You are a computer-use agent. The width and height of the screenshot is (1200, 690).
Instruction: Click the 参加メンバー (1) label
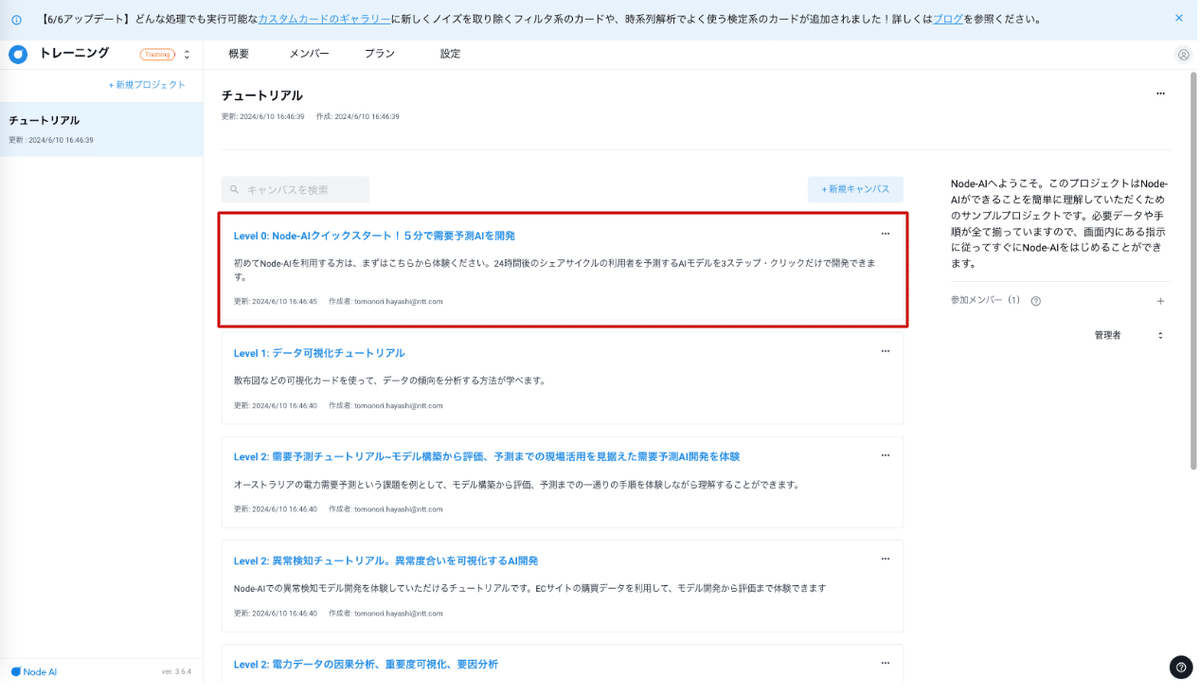(x=985, y=300)
